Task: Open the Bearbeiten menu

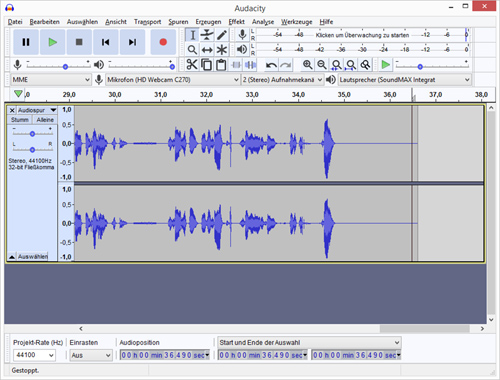Action: click(44, 22)
